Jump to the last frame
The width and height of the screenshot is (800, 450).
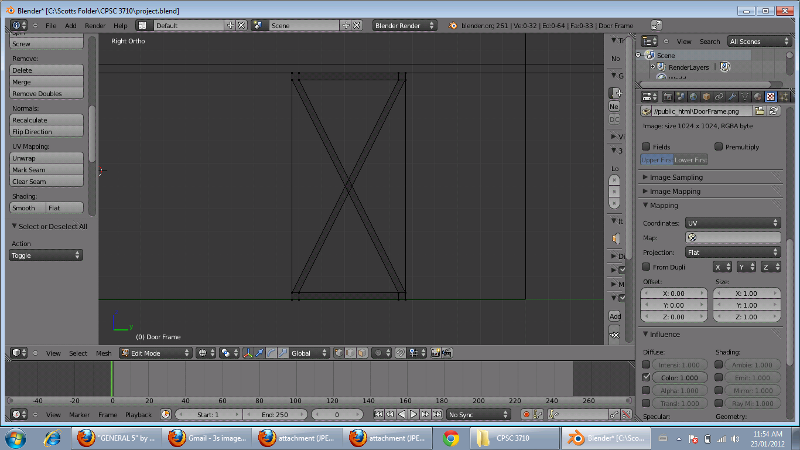tap(437, 414)
